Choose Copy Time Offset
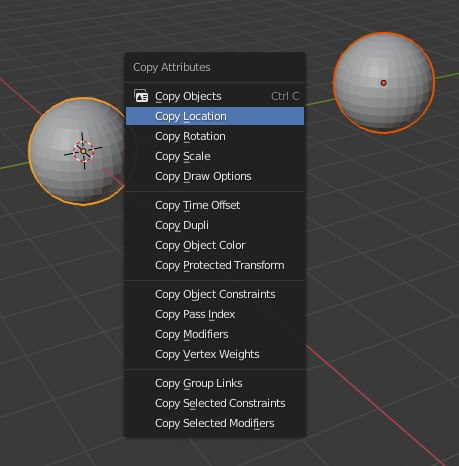 [215, 205]
